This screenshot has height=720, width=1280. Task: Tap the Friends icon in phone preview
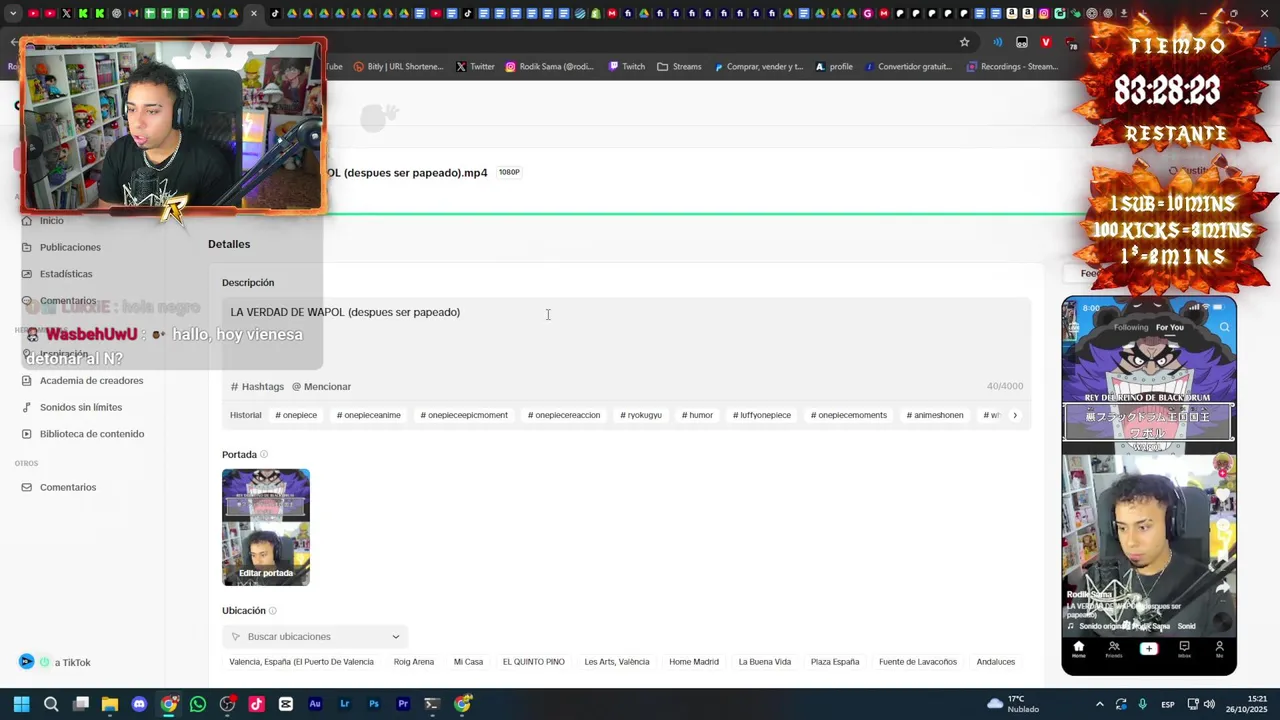coord(1114,648)
